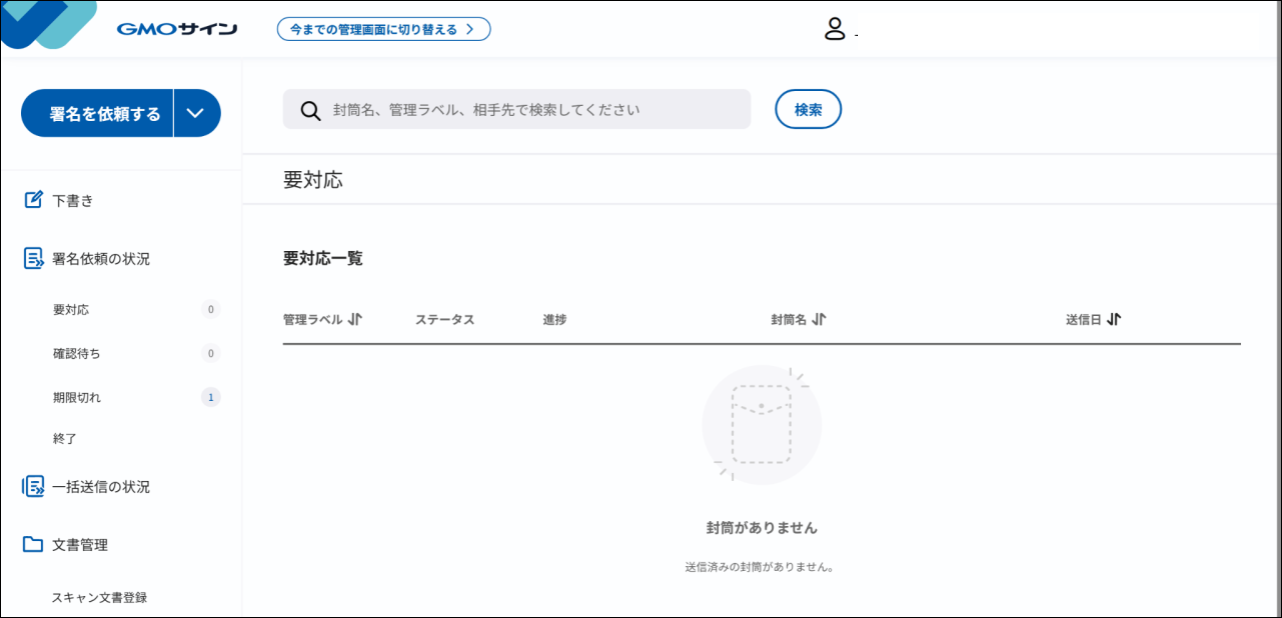The image size is (1282, 618).
Task: Open 終了 list in sidebar
Action: tap(65, 439)
